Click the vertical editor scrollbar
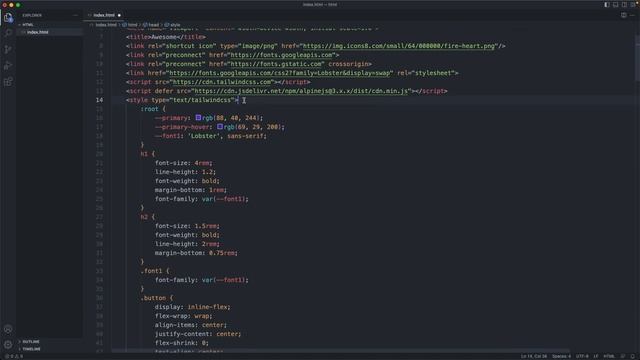This screenshot has width=640, height=360. point(637,57)
